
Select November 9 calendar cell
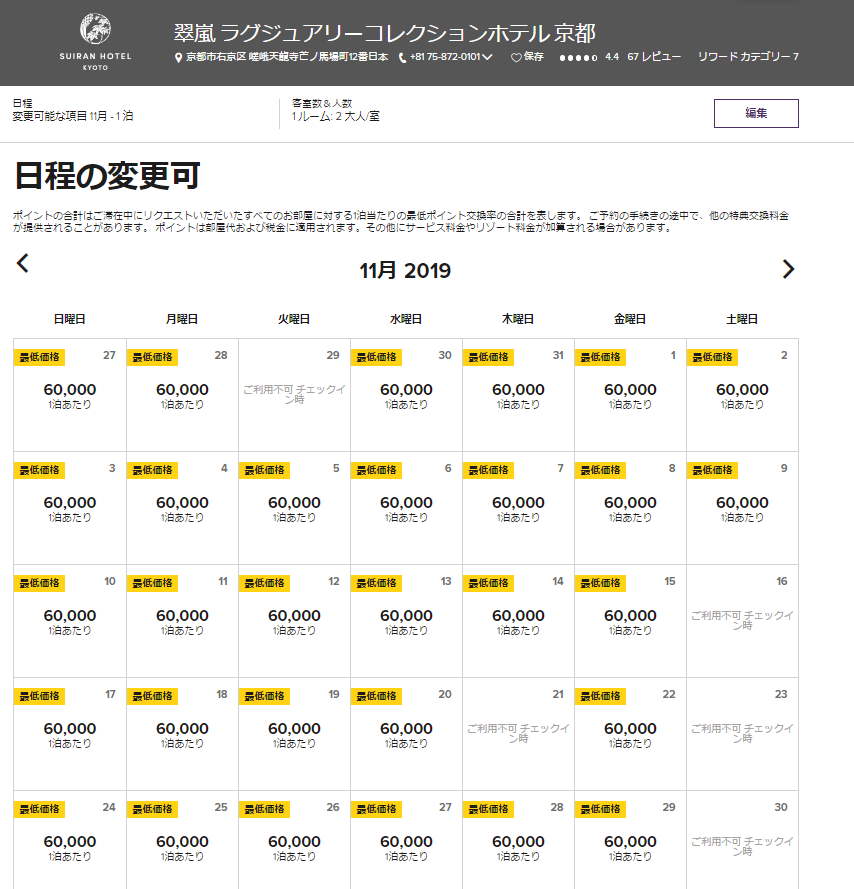[x=742, y=508]
